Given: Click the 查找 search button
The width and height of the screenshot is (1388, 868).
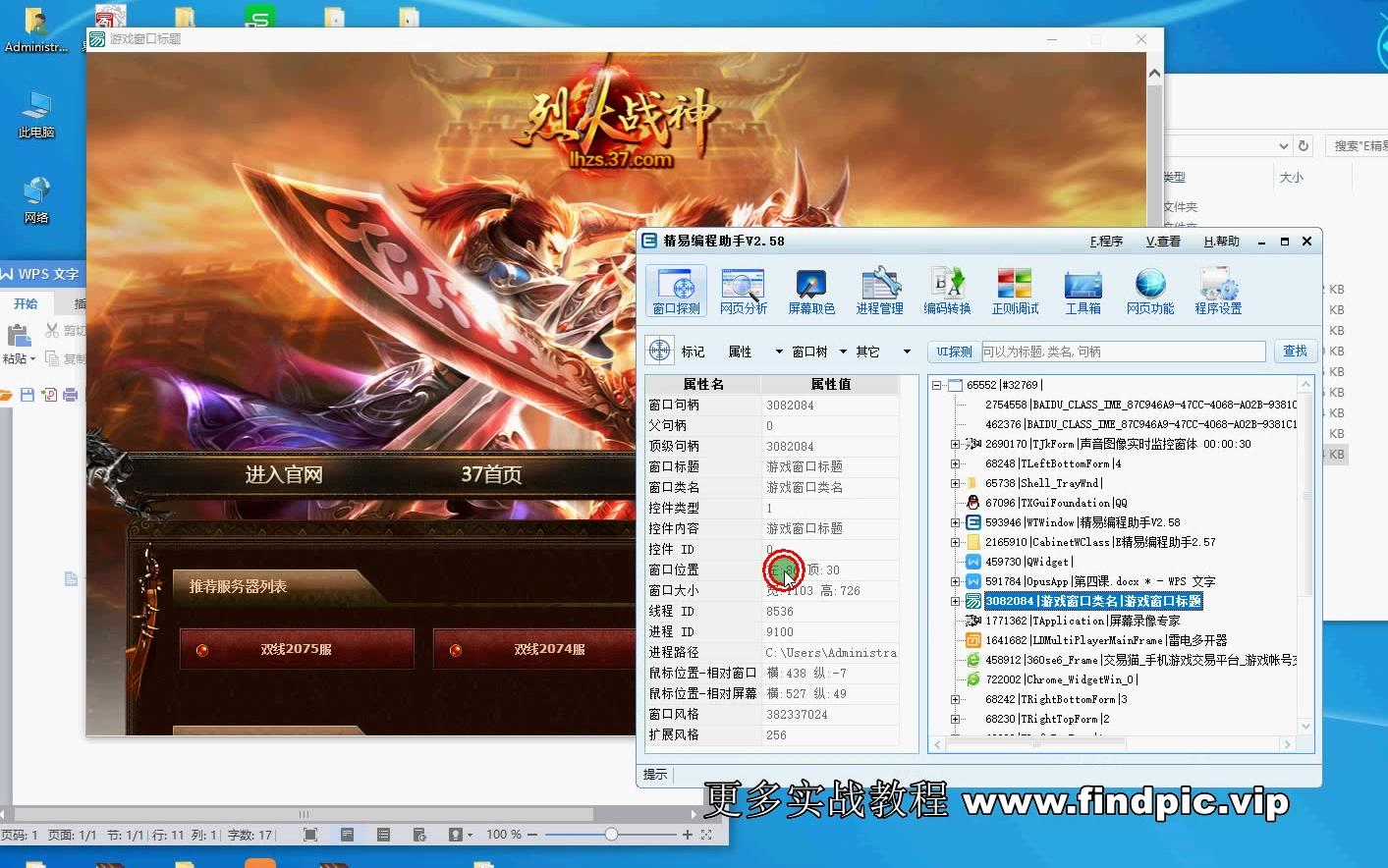Looking at the screenshot, I should point(1295,351).
